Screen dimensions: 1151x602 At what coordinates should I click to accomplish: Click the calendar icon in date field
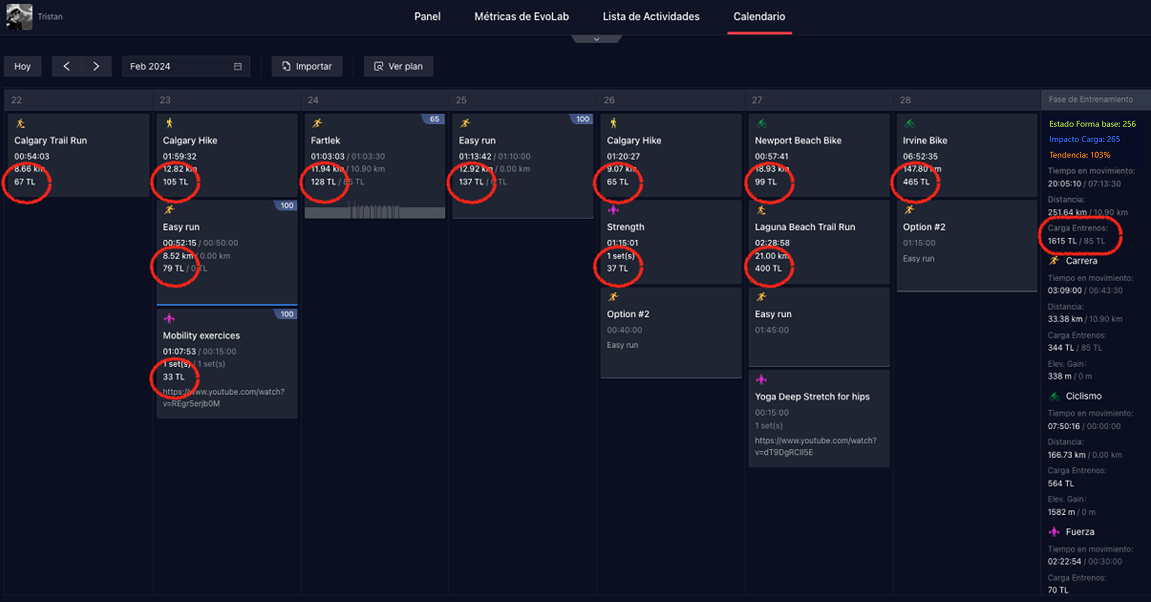coord(238,66)
